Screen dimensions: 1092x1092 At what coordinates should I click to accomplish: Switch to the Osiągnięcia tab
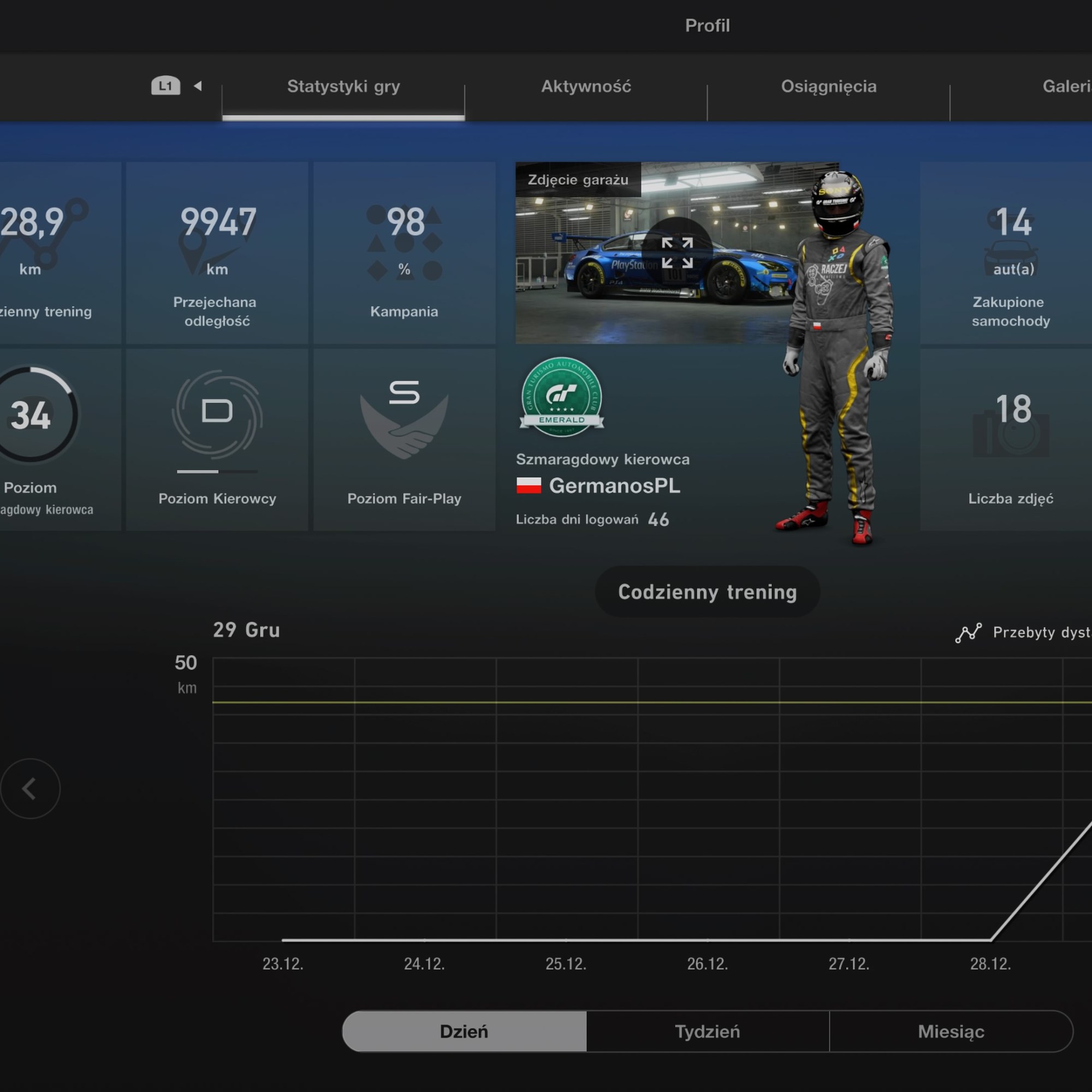(828, 86)
